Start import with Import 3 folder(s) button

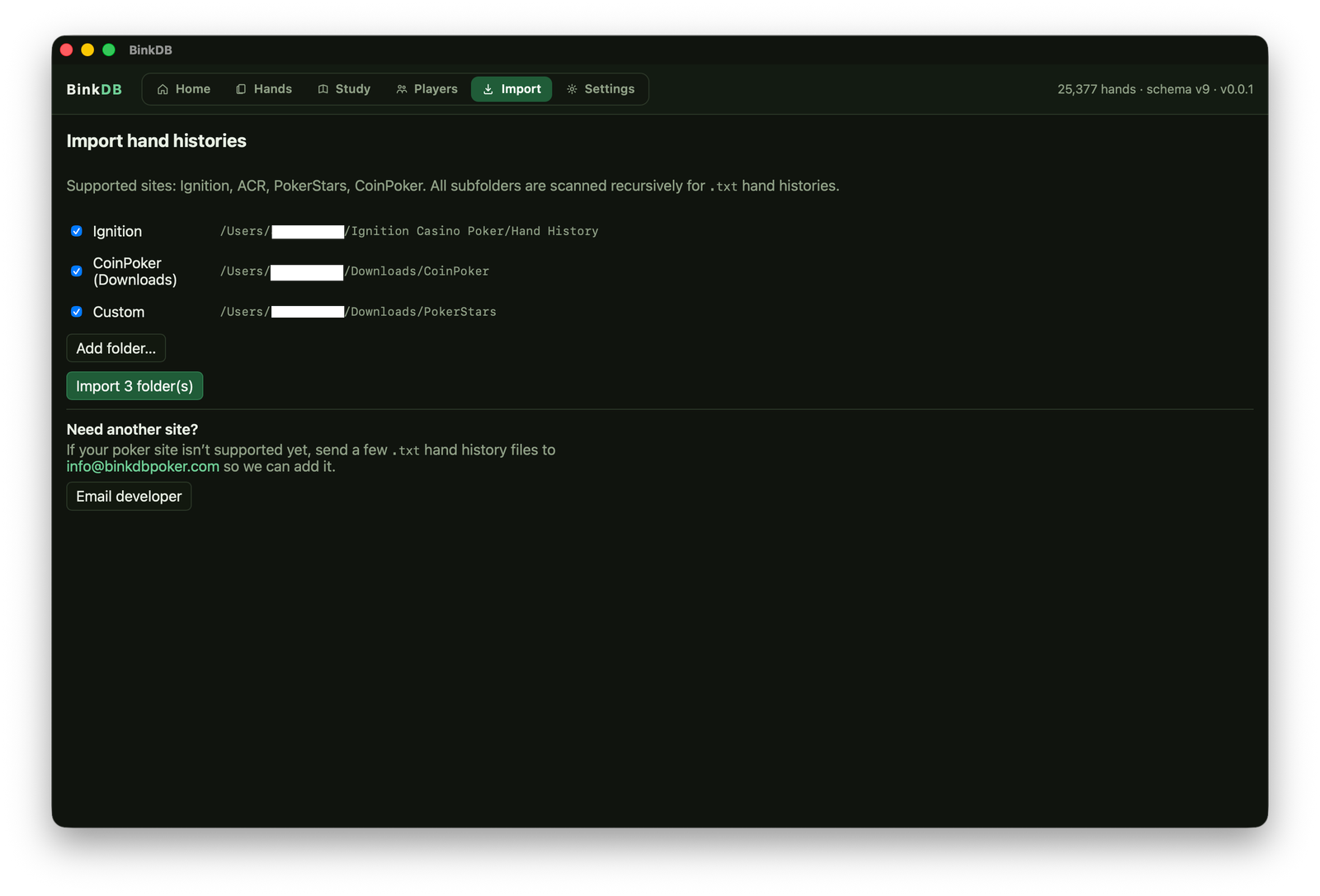(x=134, y=386)
